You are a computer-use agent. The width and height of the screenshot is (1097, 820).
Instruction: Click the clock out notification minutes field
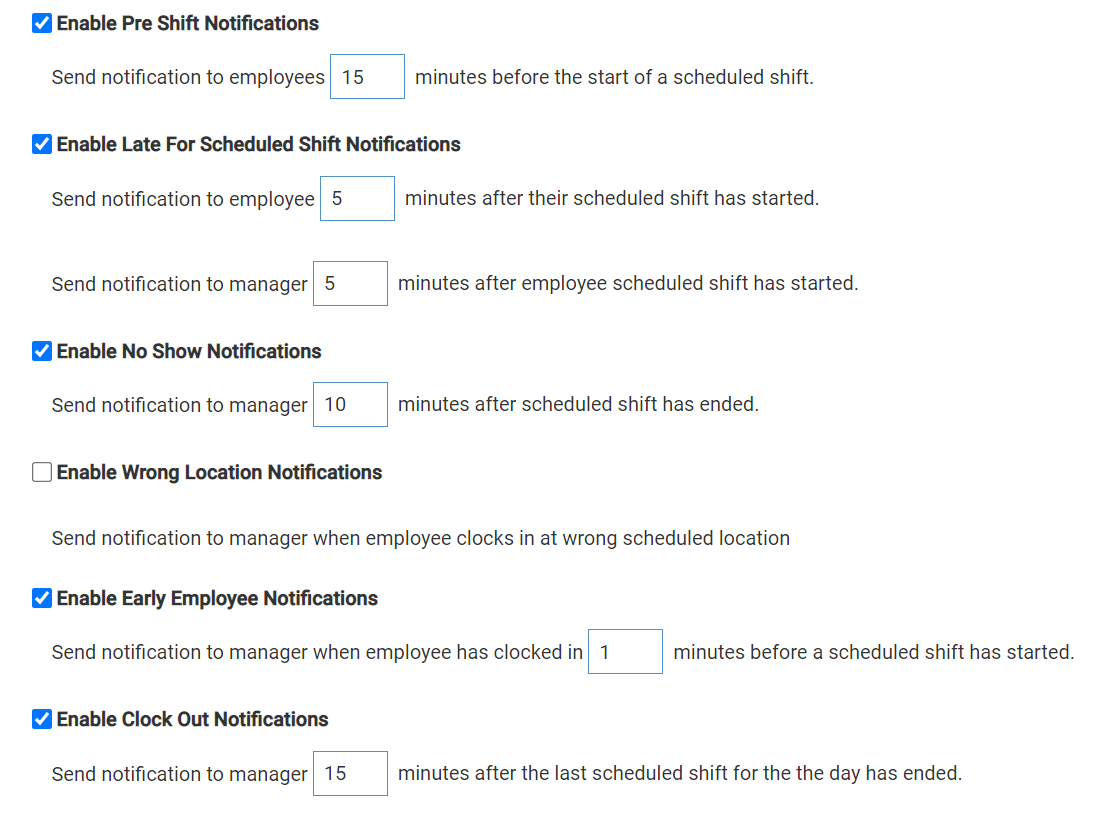(350, 774)
